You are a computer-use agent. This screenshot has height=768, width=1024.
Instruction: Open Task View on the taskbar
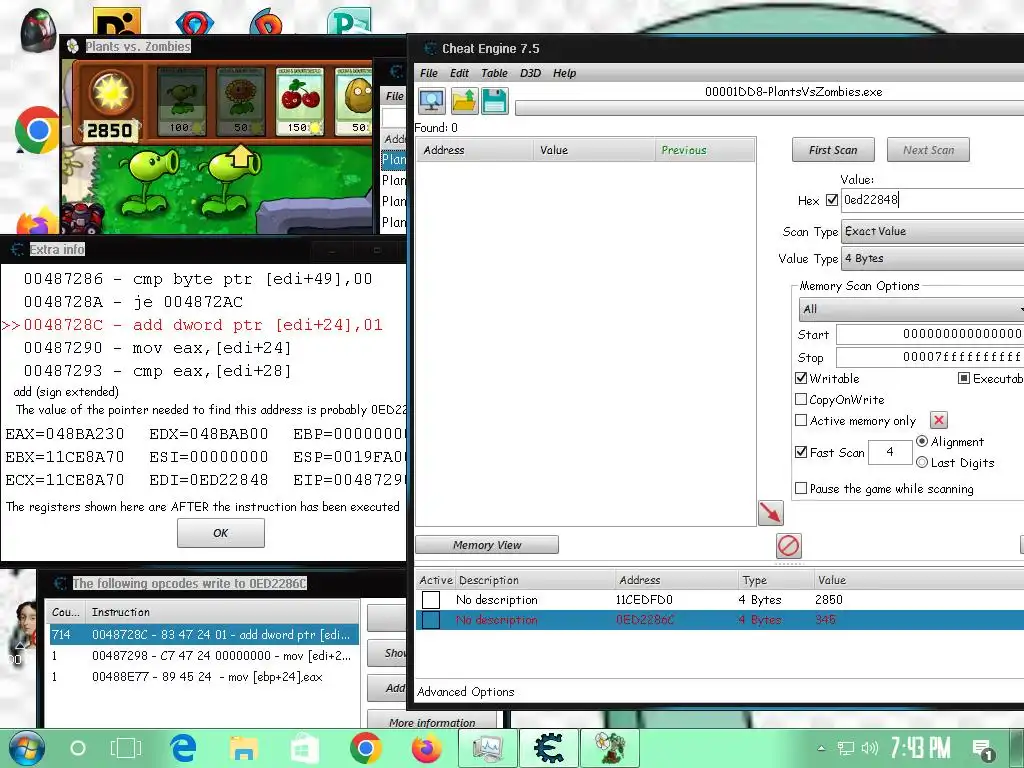coord(125,748)
